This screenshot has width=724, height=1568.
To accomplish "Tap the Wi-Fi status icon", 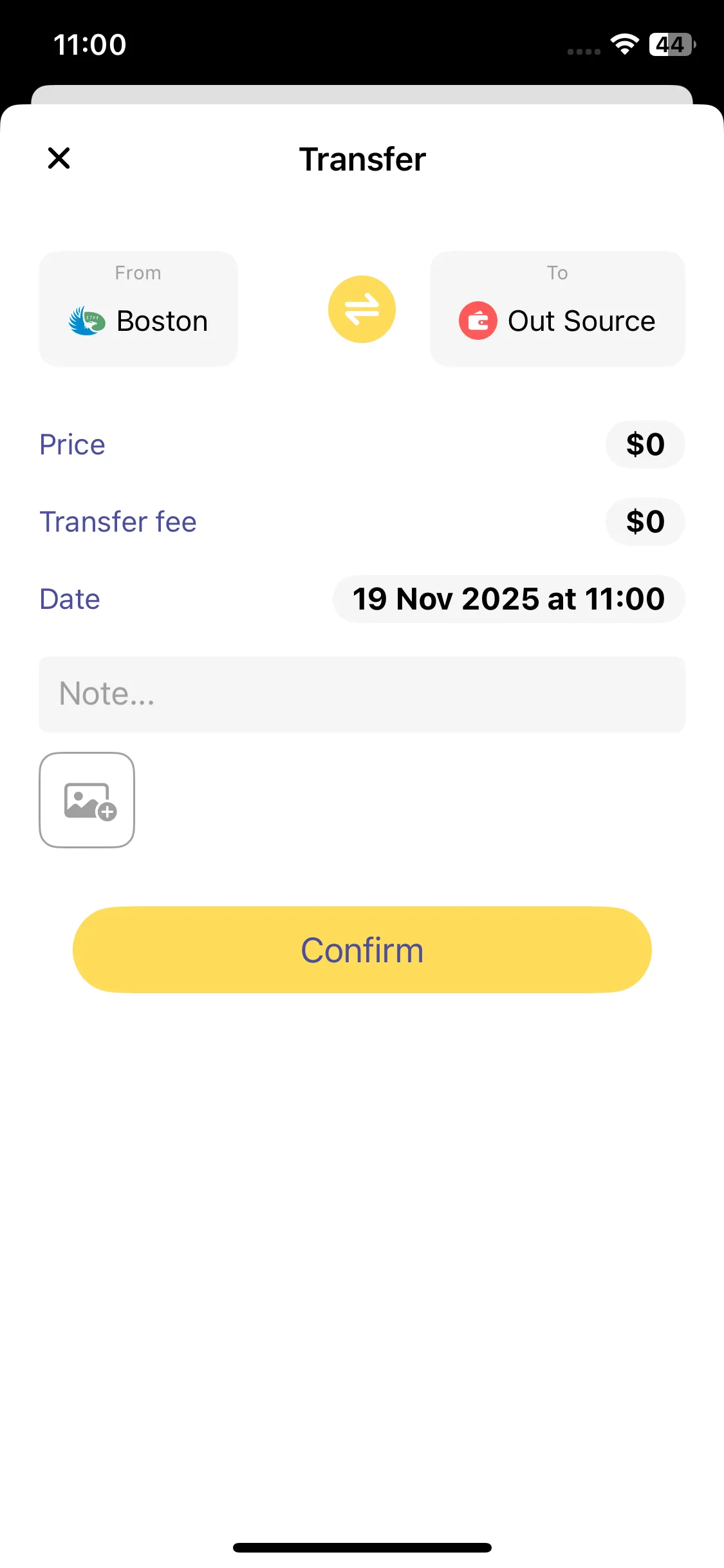I will [x=624, y=44].
